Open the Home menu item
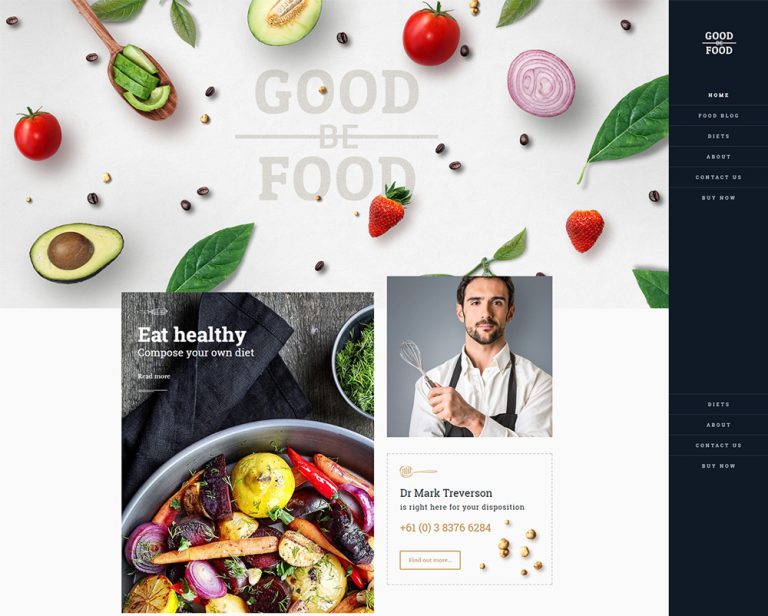Image resolution: width=768 pixels, height=616 pixels. pyautogui.click(x=718, y=95)
